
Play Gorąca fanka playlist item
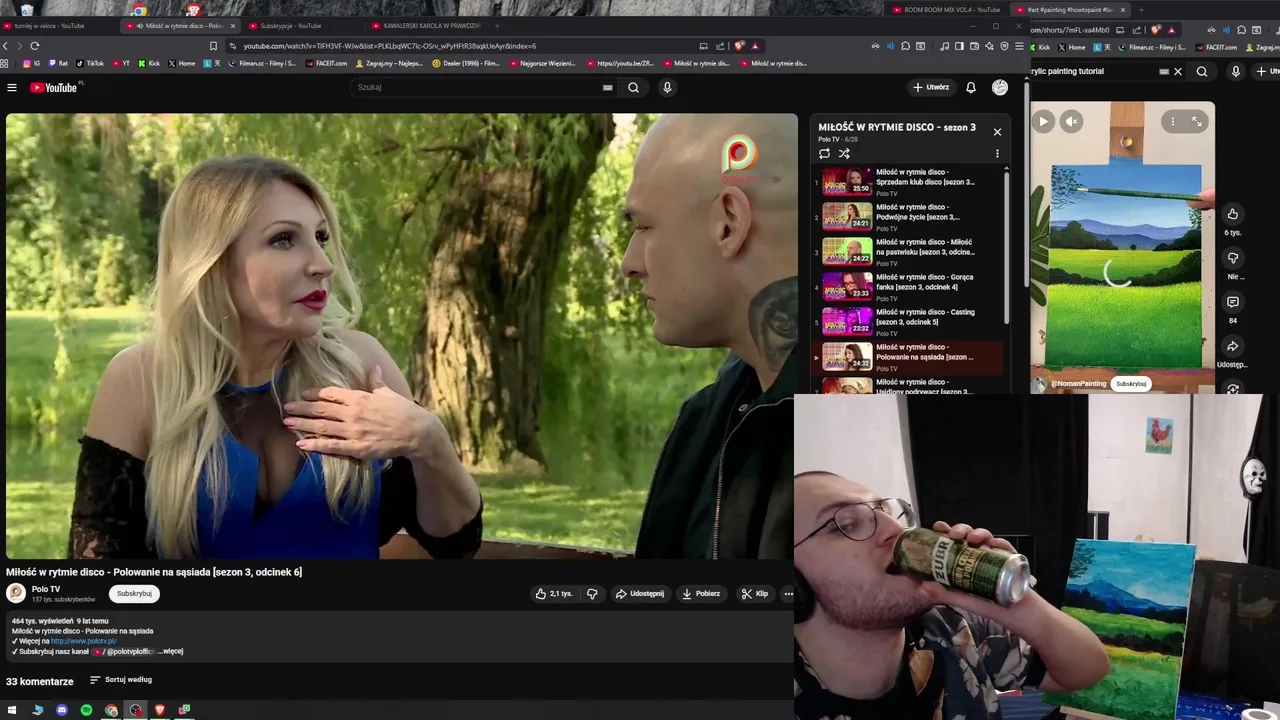[x=907, y=287]
